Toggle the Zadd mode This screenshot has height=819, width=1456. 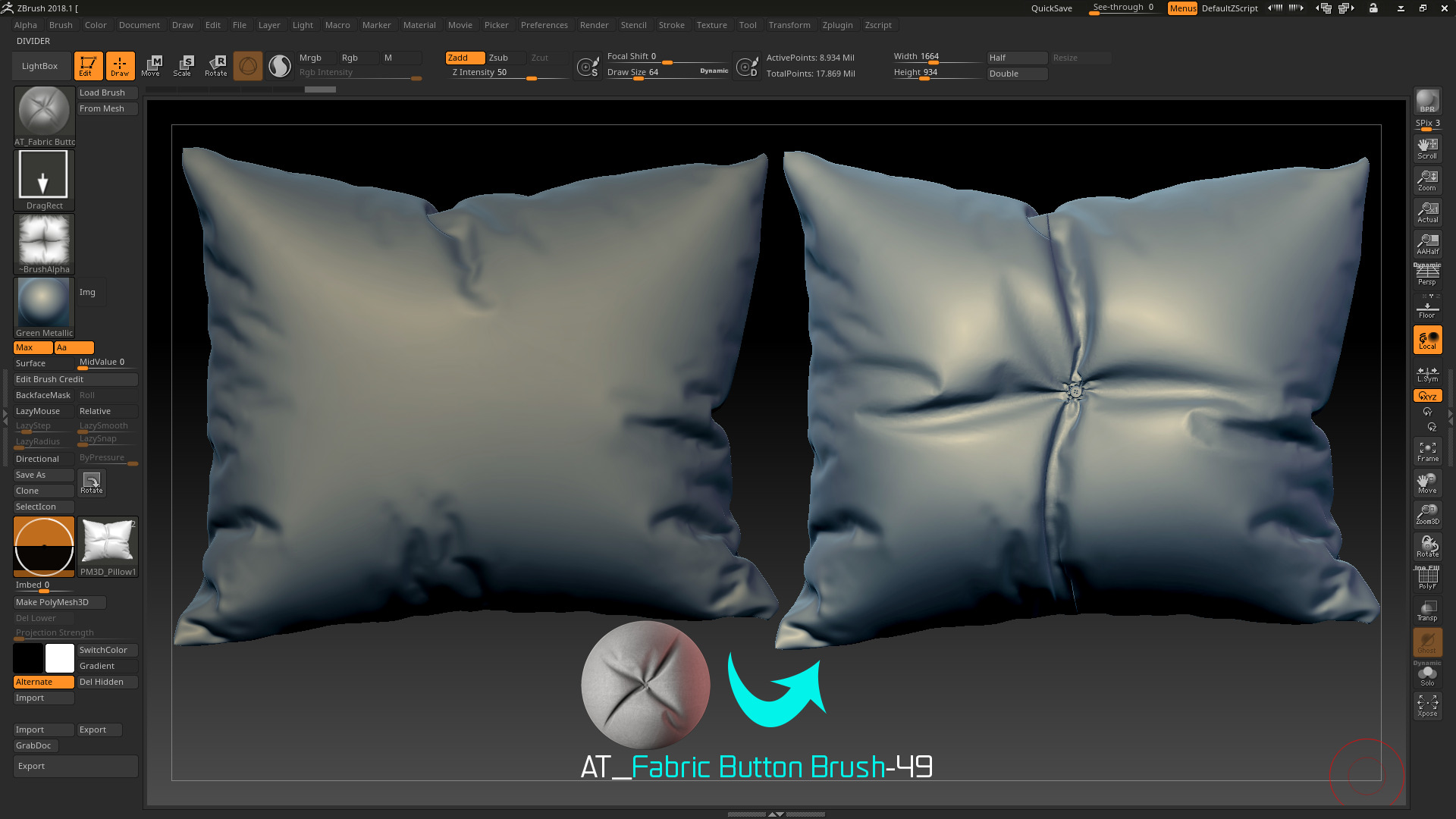(x=465, y=58)
